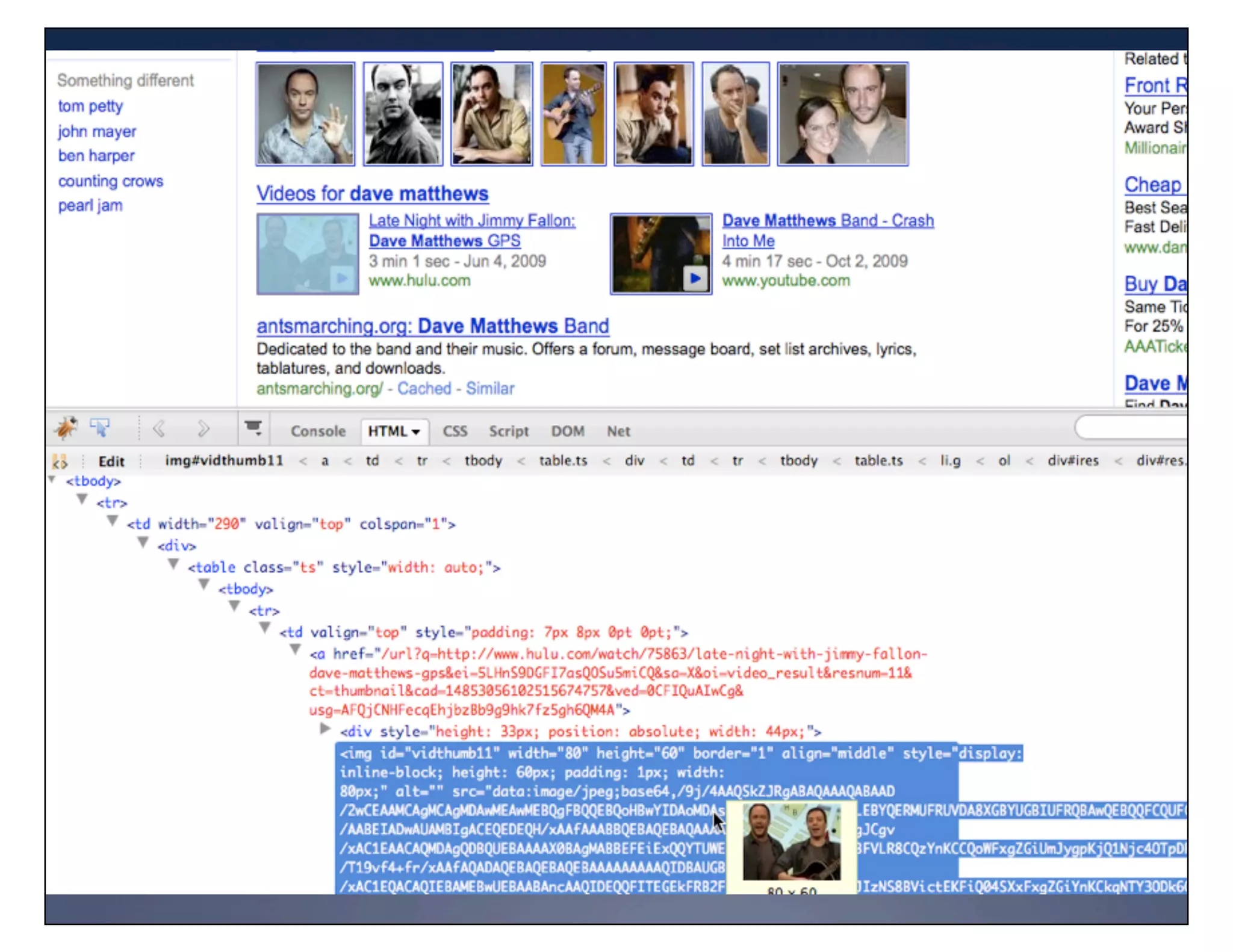1233x952 pixels.
Task: Switch to the Net tab
Action: [618, 431]
